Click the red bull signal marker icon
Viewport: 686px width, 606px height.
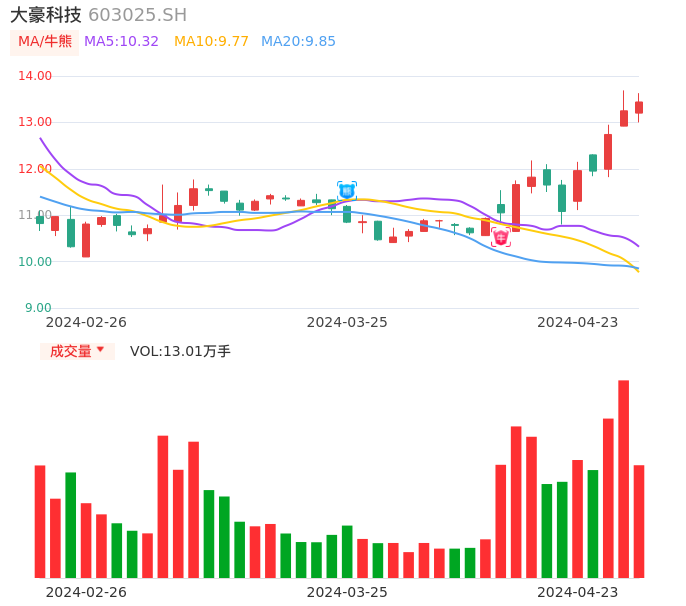pyautogui.click(x=500, y=238)
